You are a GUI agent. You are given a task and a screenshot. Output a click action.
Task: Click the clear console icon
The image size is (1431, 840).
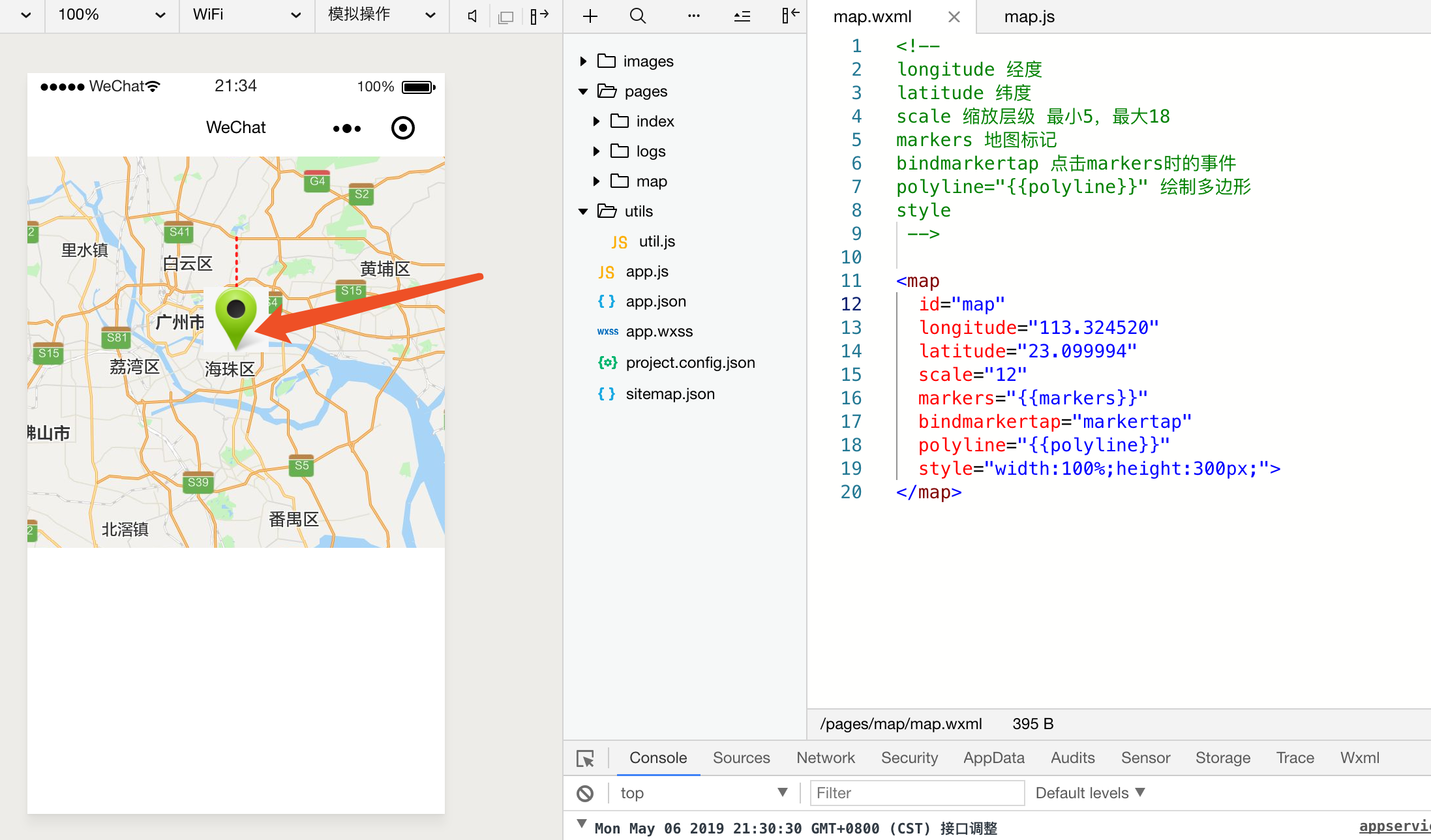[x=585, y=792]
